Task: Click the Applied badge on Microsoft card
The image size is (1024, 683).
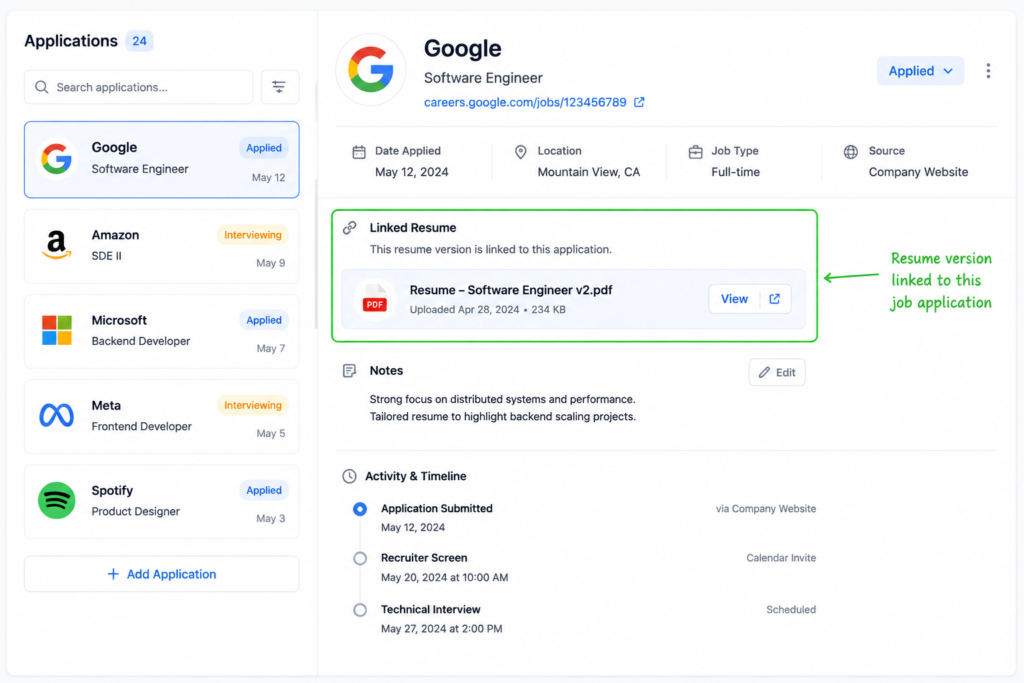Action: (264, 320)
